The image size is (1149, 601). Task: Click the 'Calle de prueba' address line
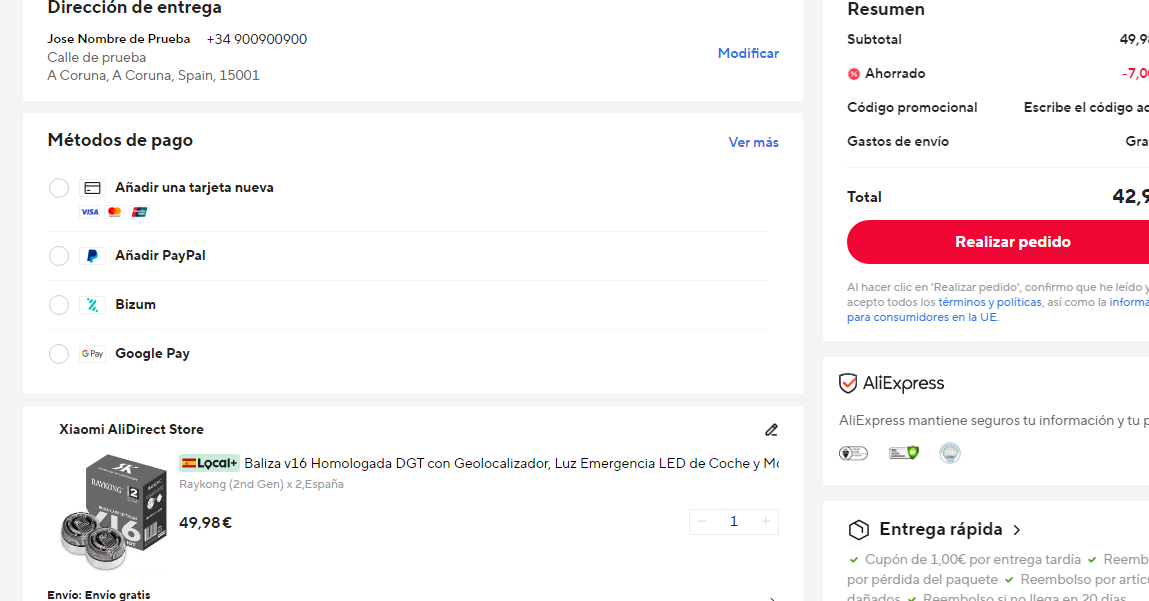pyautogui.click(x=97, y=57)
